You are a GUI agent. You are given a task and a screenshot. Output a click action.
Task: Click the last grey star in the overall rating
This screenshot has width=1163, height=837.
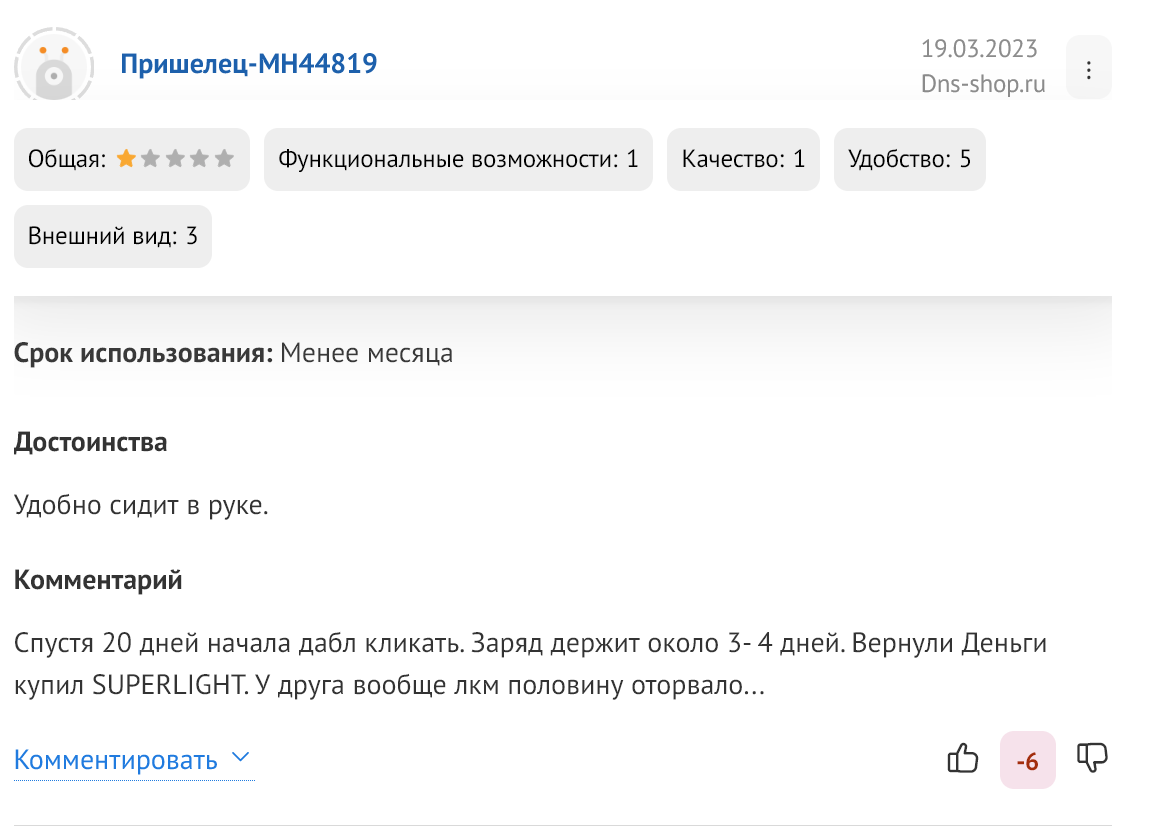[x=224, y=158]
